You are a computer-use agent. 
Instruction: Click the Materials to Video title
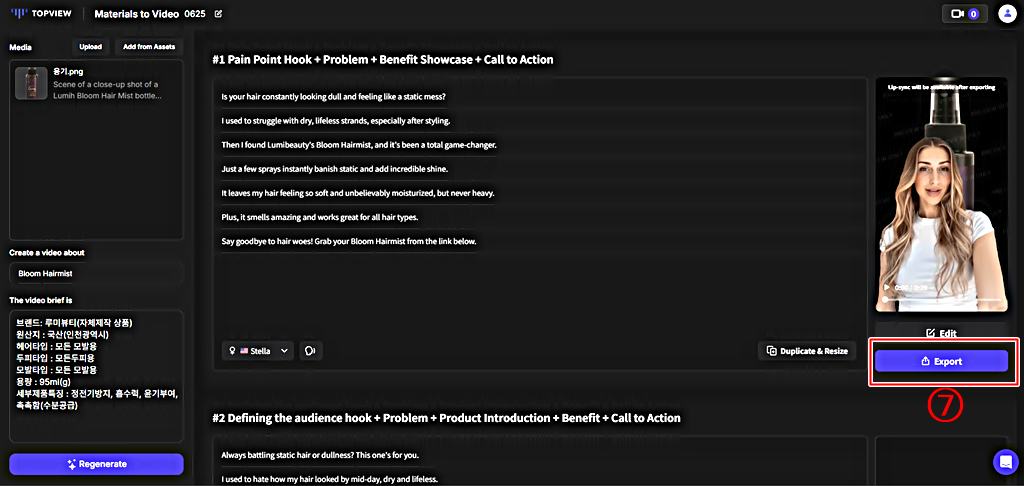coord(136,14)
